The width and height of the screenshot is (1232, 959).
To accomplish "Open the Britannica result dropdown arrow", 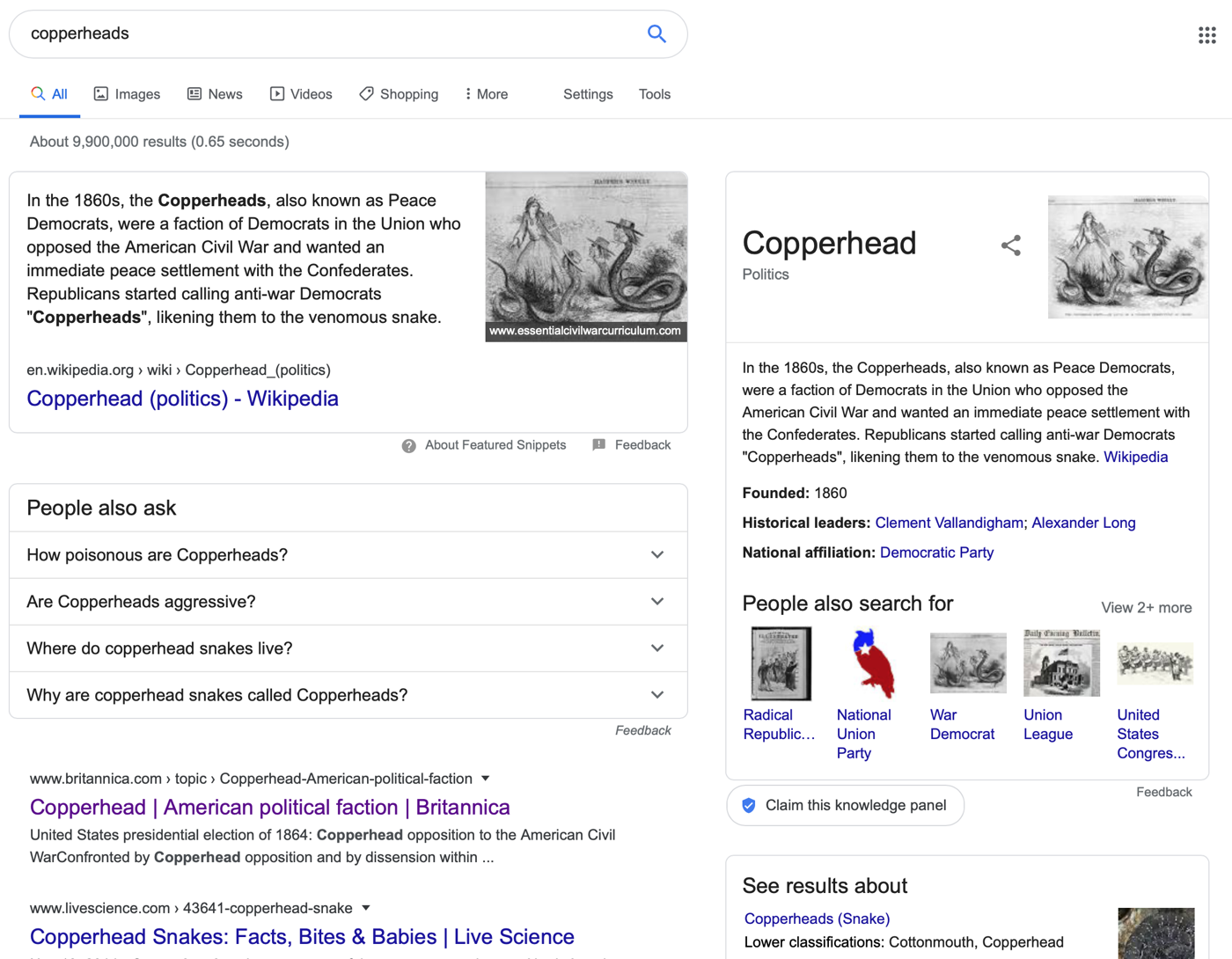I will 485,779.
